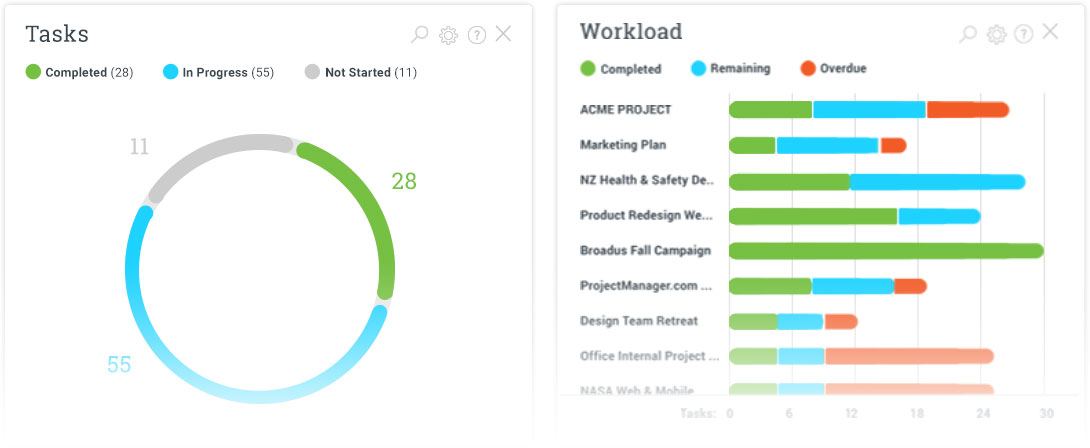
Task: Click the Broadus Fall Campaign project name
Action: click(645, 251)
